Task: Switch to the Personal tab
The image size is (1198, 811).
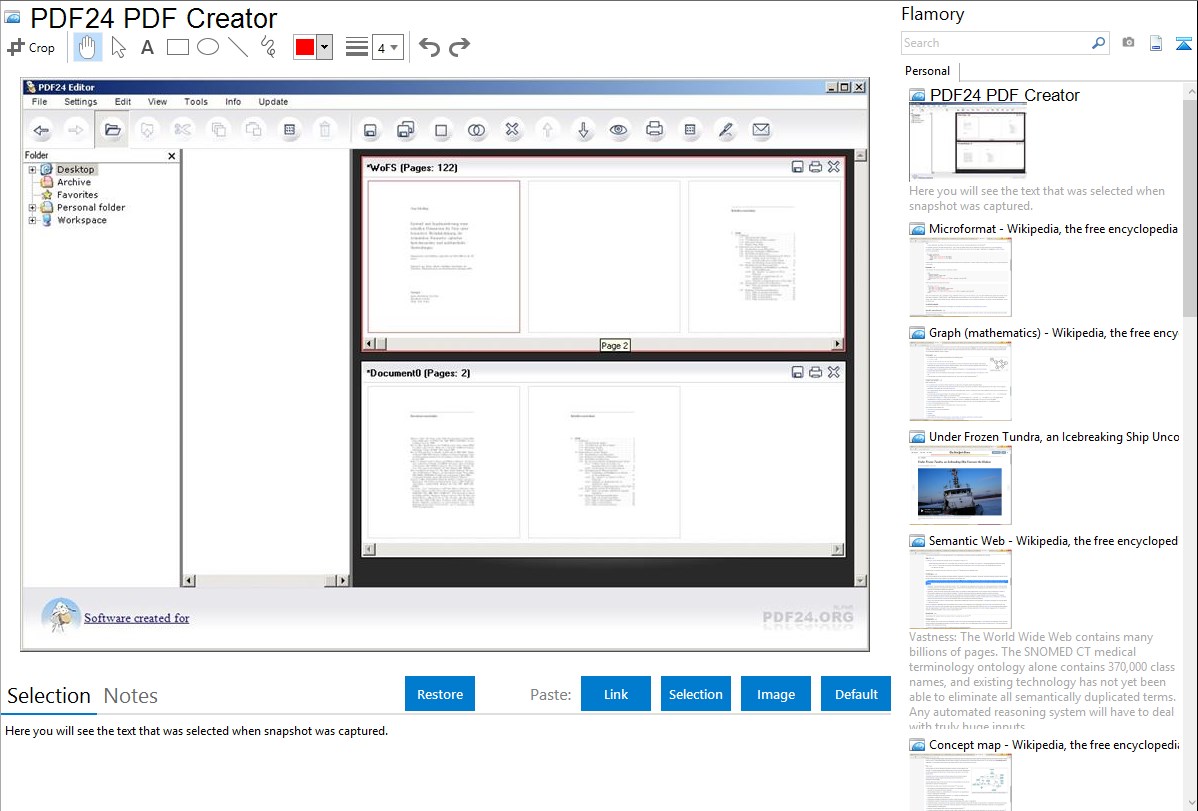Action: [928, 71]
